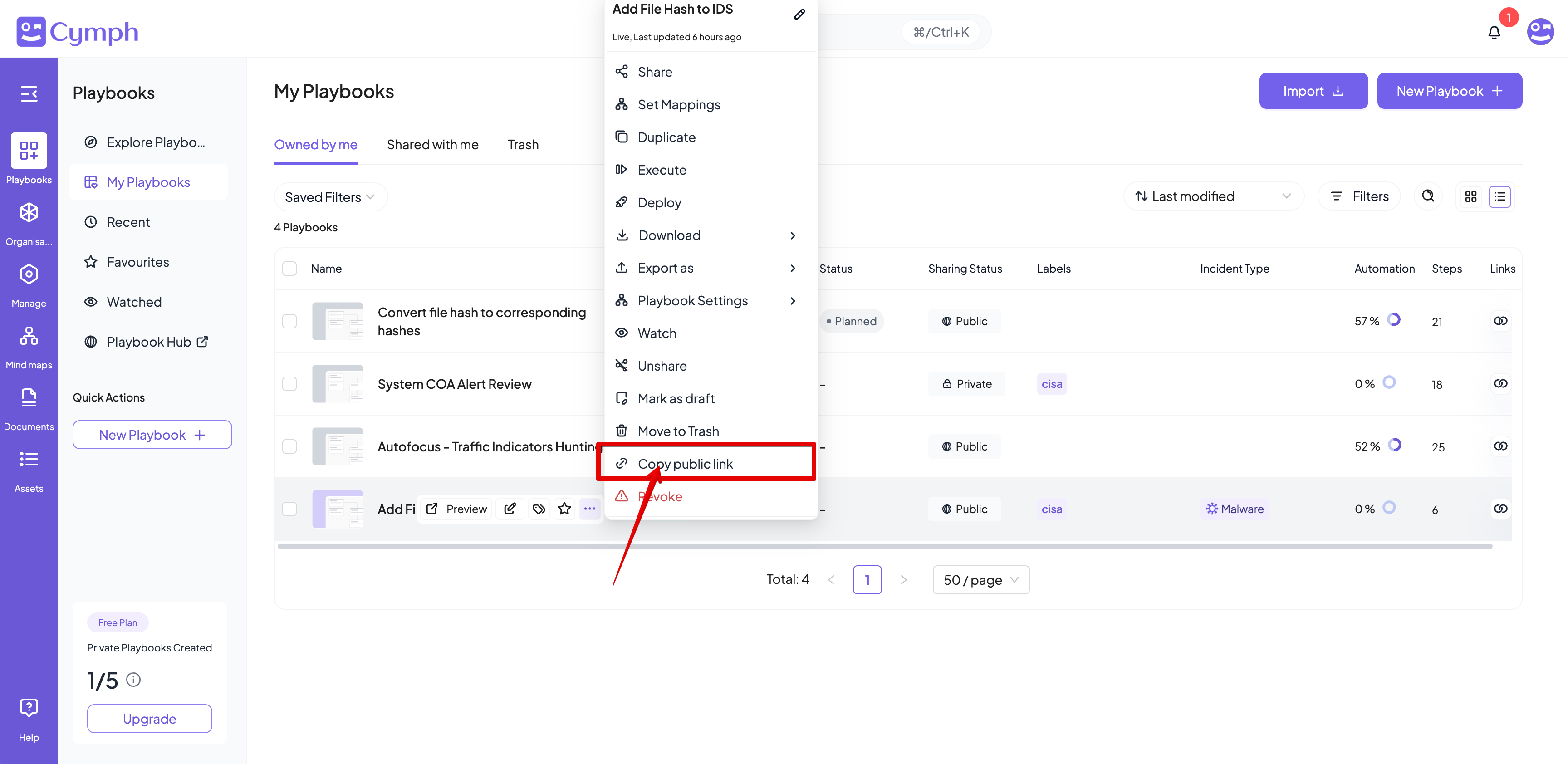
Task: Toggle the select-all checkbox in Name header
Action: click(290, 269)
